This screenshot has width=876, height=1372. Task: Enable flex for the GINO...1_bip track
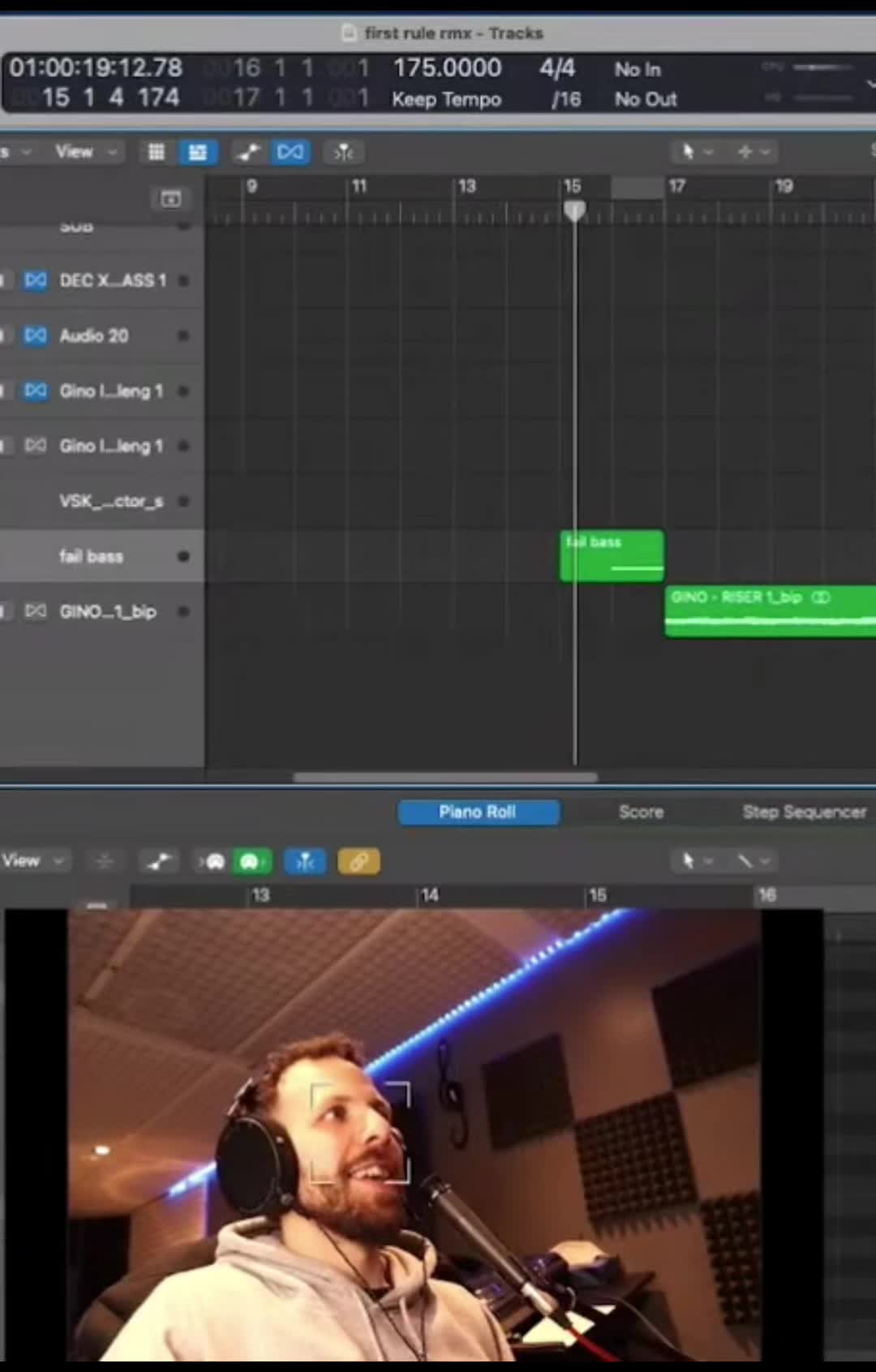coord(36,611)
